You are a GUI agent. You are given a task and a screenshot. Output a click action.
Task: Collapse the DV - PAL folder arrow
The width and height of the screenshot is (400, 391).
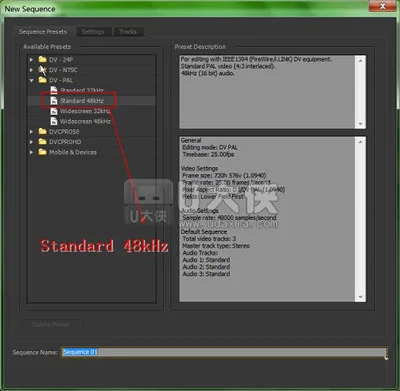tap(31, 80)
